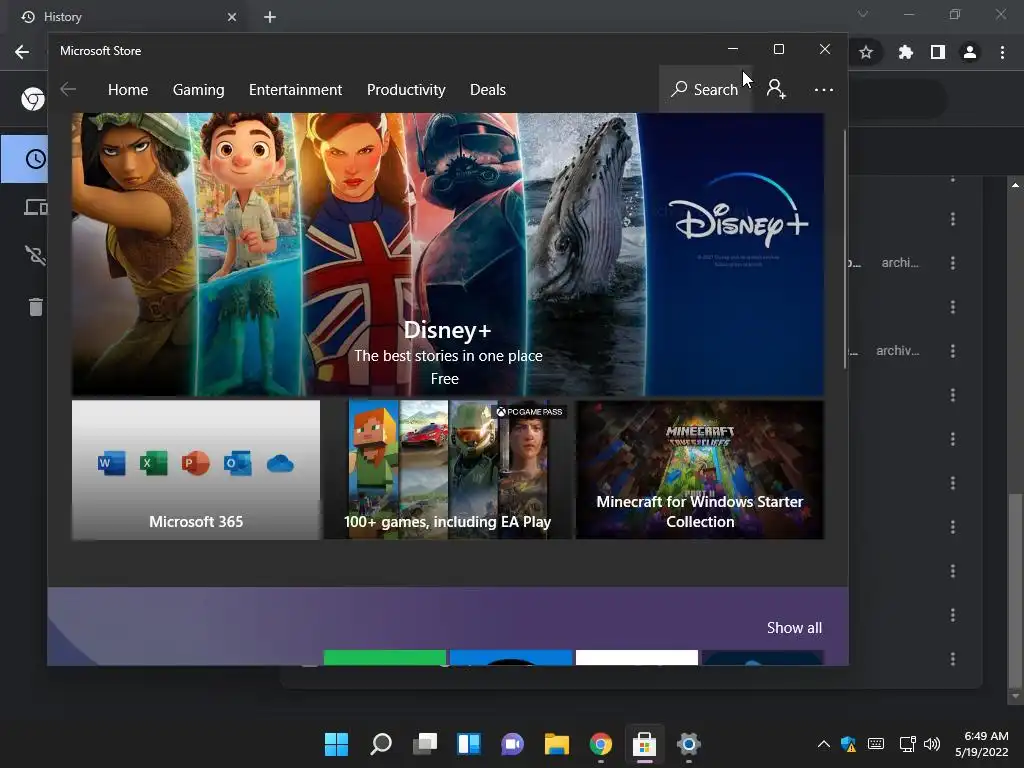
Task: Open a new Chrome tab
Action: [x=270, y=17]
